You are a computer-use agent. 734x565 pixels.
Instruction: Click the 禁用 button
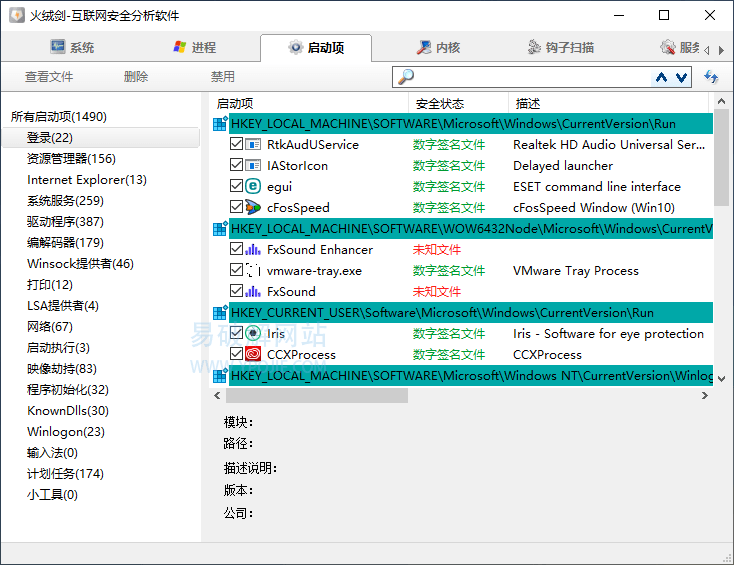pos(223,77)
